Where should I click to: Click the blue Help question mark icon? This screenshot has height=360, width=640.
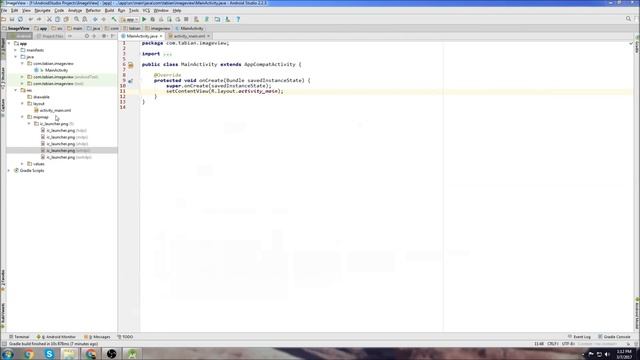pos(238,19)
